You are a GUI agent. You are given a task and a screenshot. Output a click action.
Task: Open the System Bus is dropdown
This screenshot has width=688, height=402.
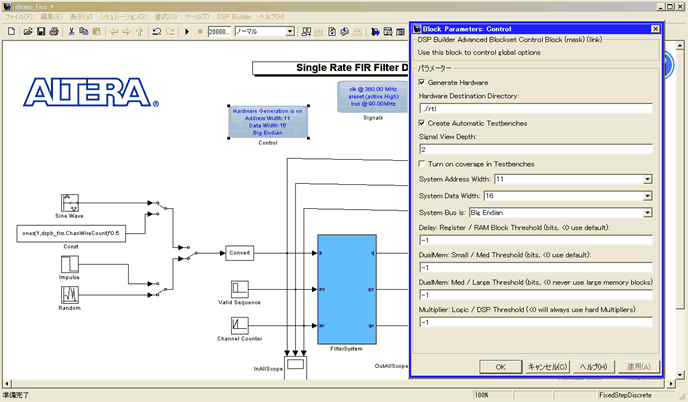(648, 212)
